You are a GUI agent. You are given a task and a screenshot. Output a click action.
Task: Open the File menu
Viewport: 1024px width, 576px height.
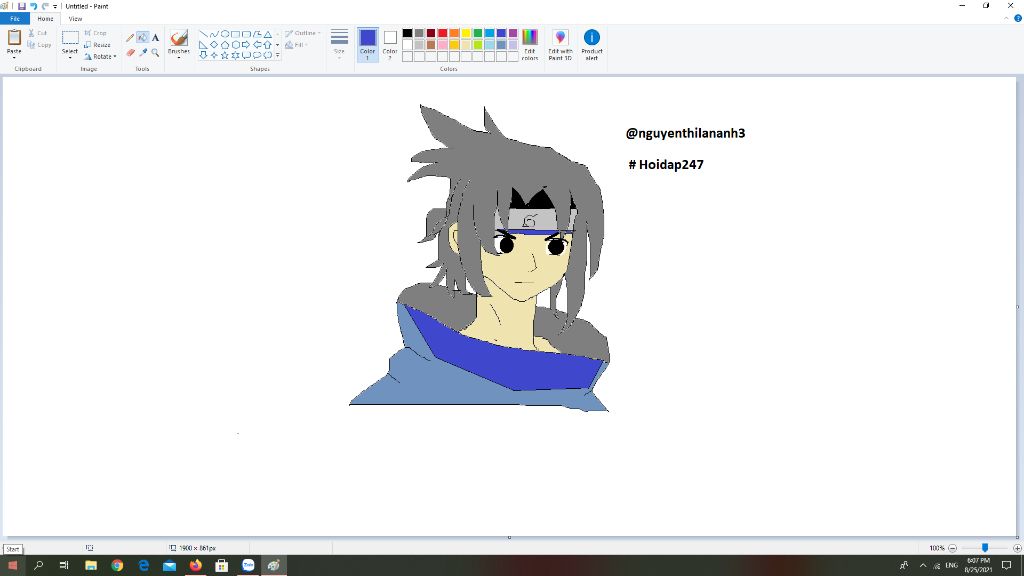(14, 19)
